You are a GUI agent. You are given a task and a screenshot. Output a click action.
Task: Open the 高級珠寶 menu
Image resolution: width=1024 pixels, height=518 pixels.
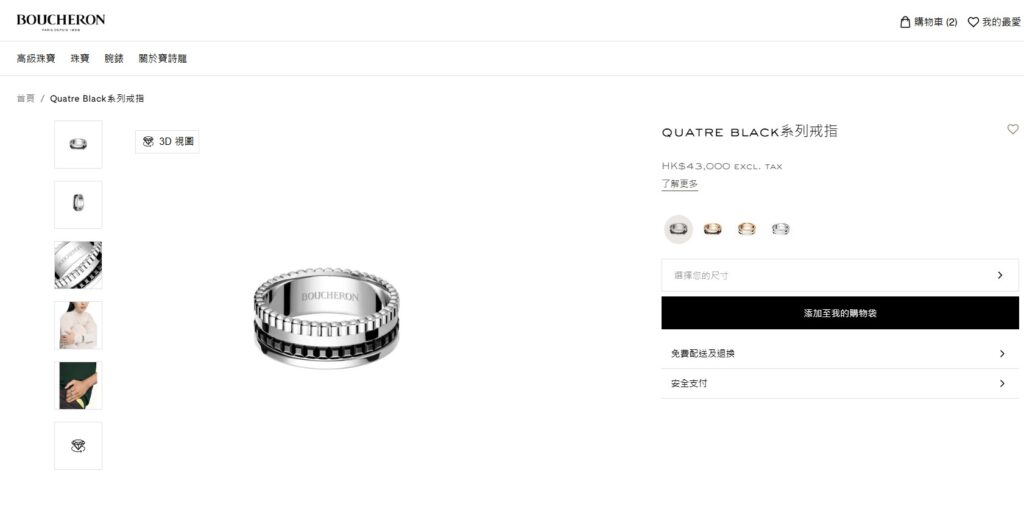pos(36,59)
